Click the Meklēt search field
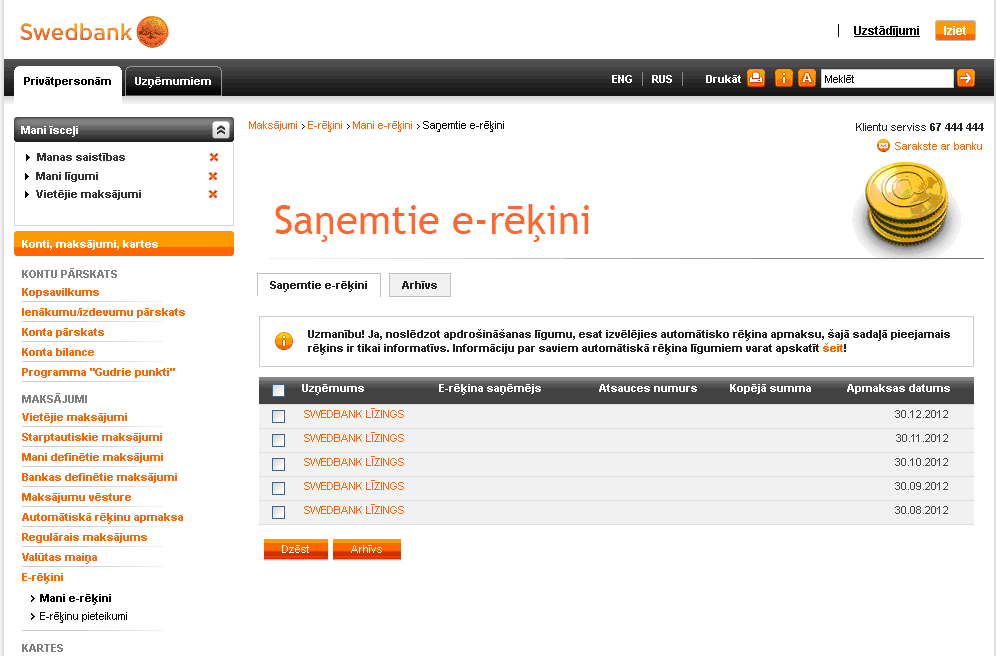The width and height of the screenshot is (996, 656). 887,79
